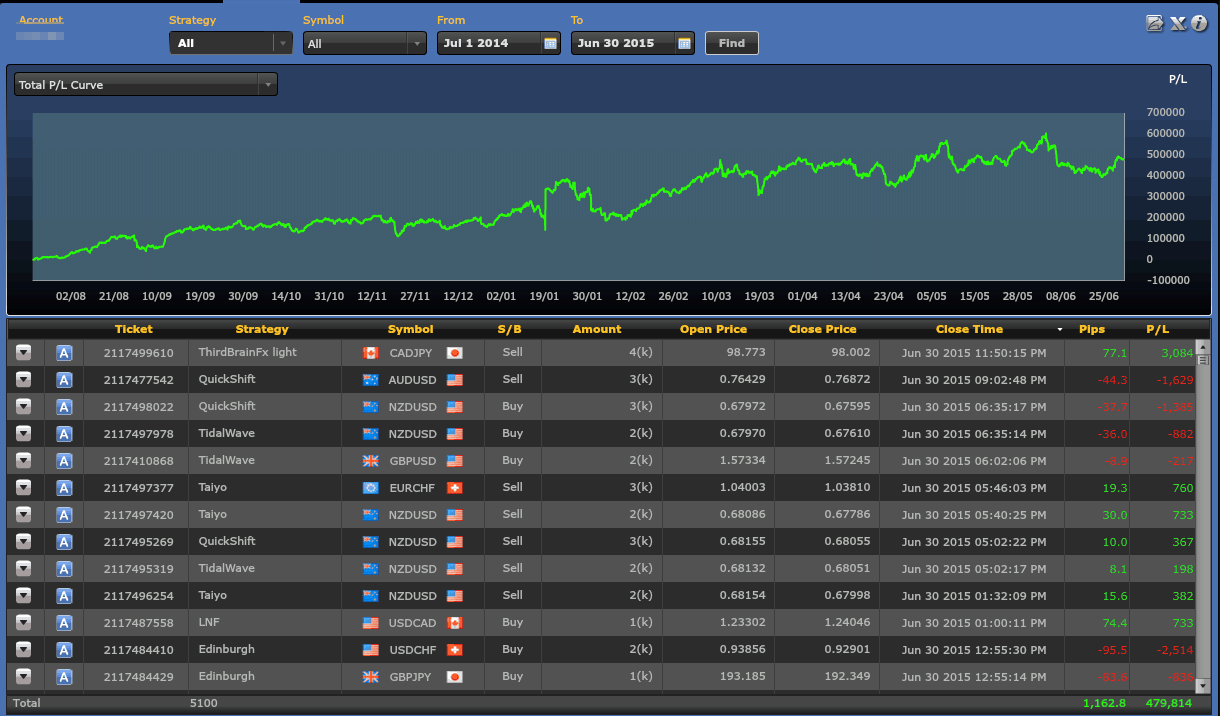This screenshot has width=1220, height=716.
Task: Click the A icon for ticket 2117477542
Action: coord(64,379)
